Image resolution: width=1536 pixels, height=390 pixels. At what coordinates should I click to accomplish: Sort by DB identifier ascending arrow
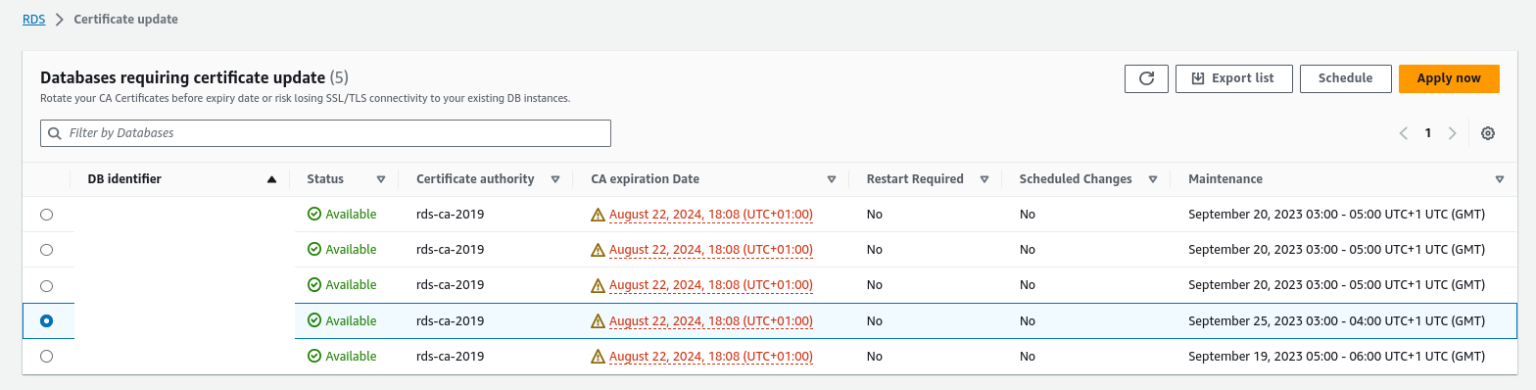point(271,180)
